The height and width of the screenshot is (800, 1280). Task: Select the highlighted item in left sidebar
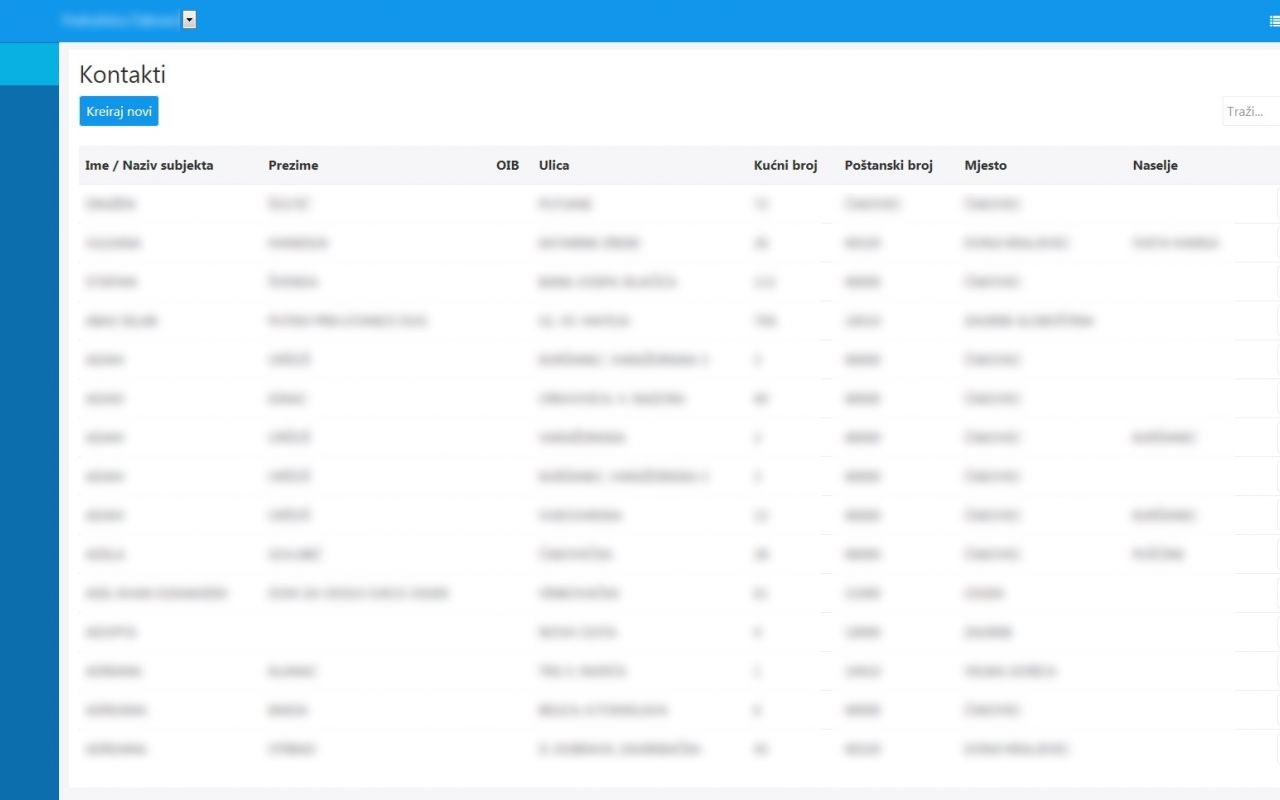click(x=29, y=64)
